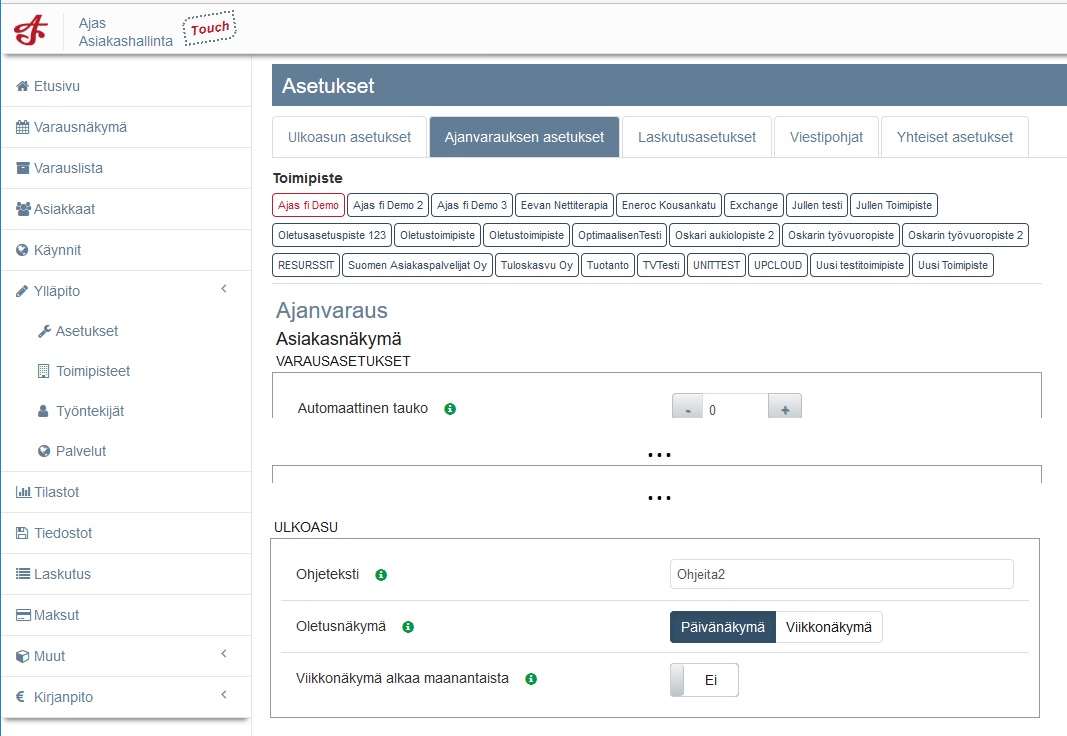Screen dimensions: 1067x736
Task: Click the wrench icon for Asetukset
Action: [x=43, y=331]
